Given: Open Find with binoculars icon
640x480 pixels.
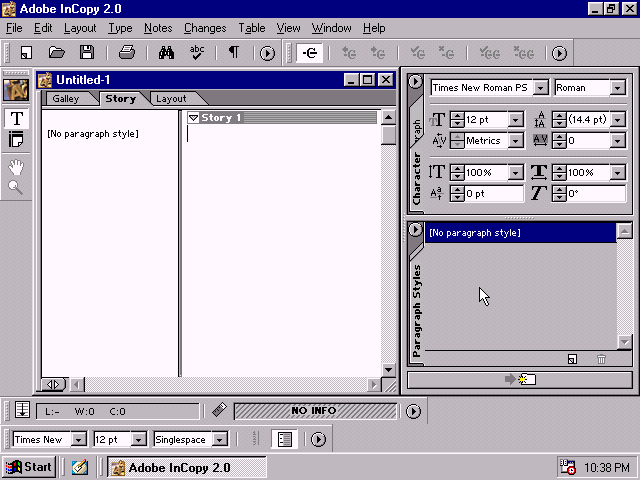Looking at the screenshot, I should (167, 53).
